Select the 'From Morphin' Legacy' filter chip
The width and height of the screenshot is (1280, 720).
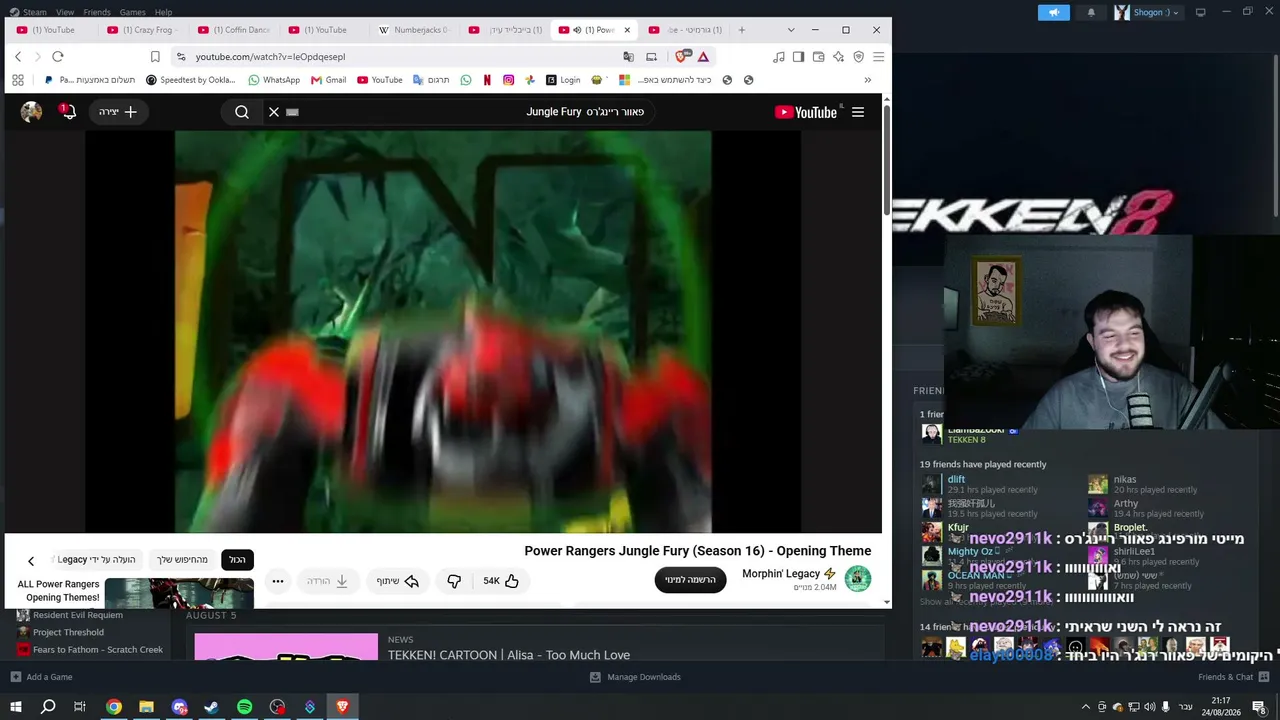click(x=95, y=560)
